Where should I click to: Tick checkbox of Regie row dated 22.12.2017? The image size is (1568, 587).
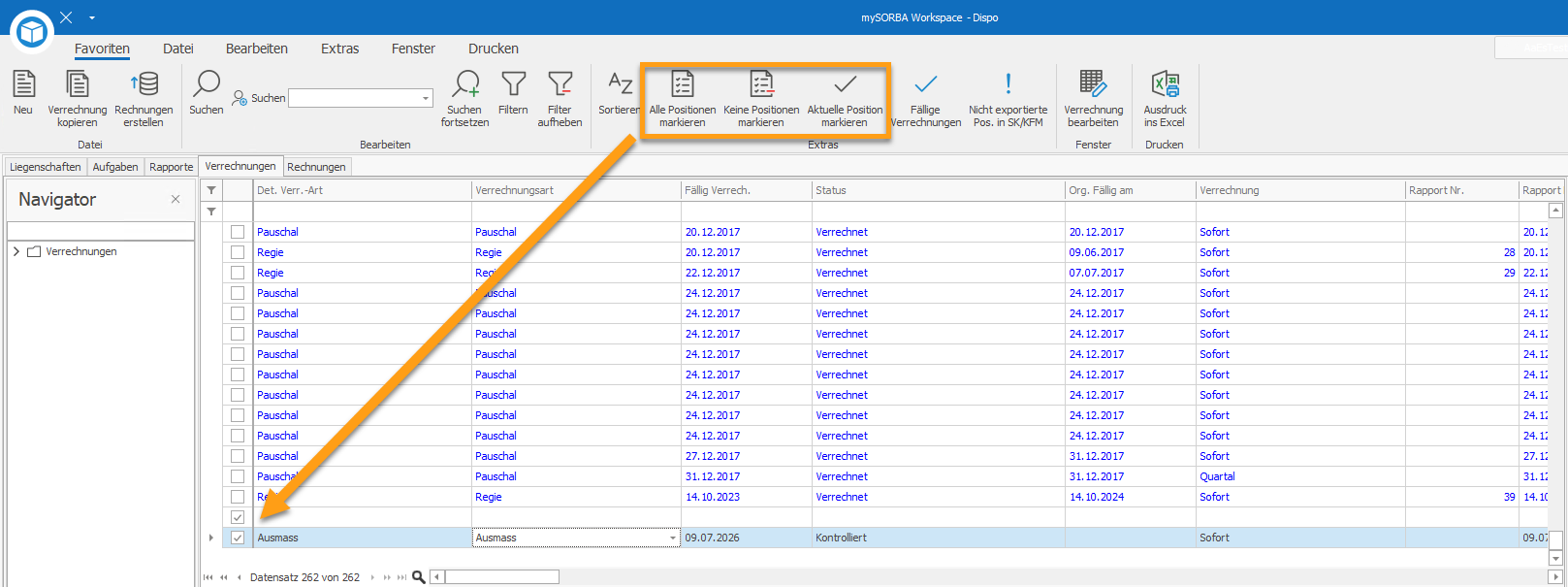click(x=238, y=273)
